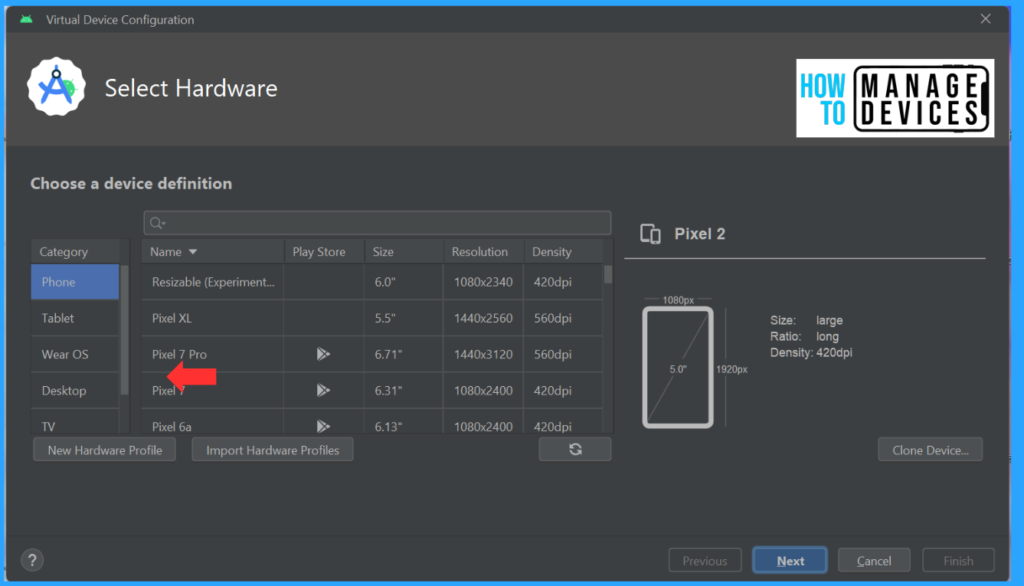1024x586 pixels.
Task: Click the Cancel button
Action: point(874,561)
